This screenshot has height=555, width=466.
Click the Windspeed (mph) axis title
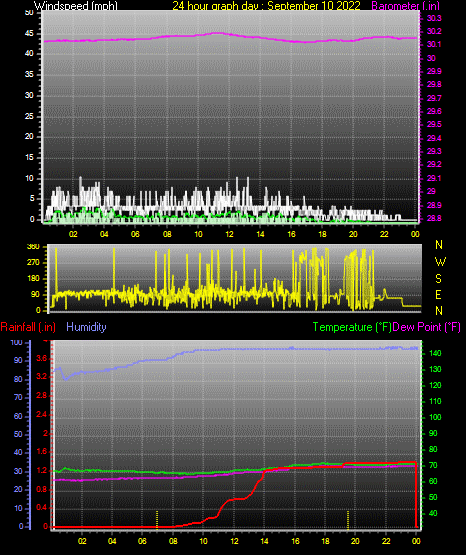point(76,5)
